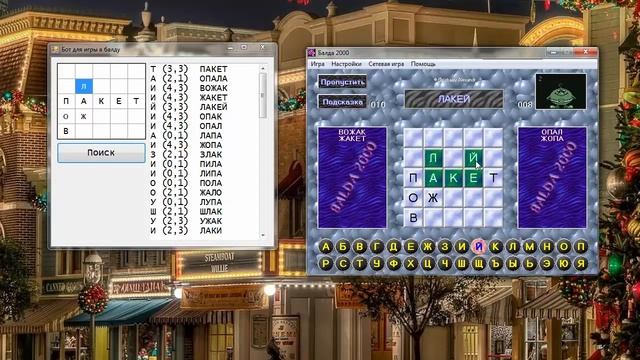This screenshot has height=360, width=640.
Task: Click scroll down arrow in results list
Action: click(x=262, y=235)
